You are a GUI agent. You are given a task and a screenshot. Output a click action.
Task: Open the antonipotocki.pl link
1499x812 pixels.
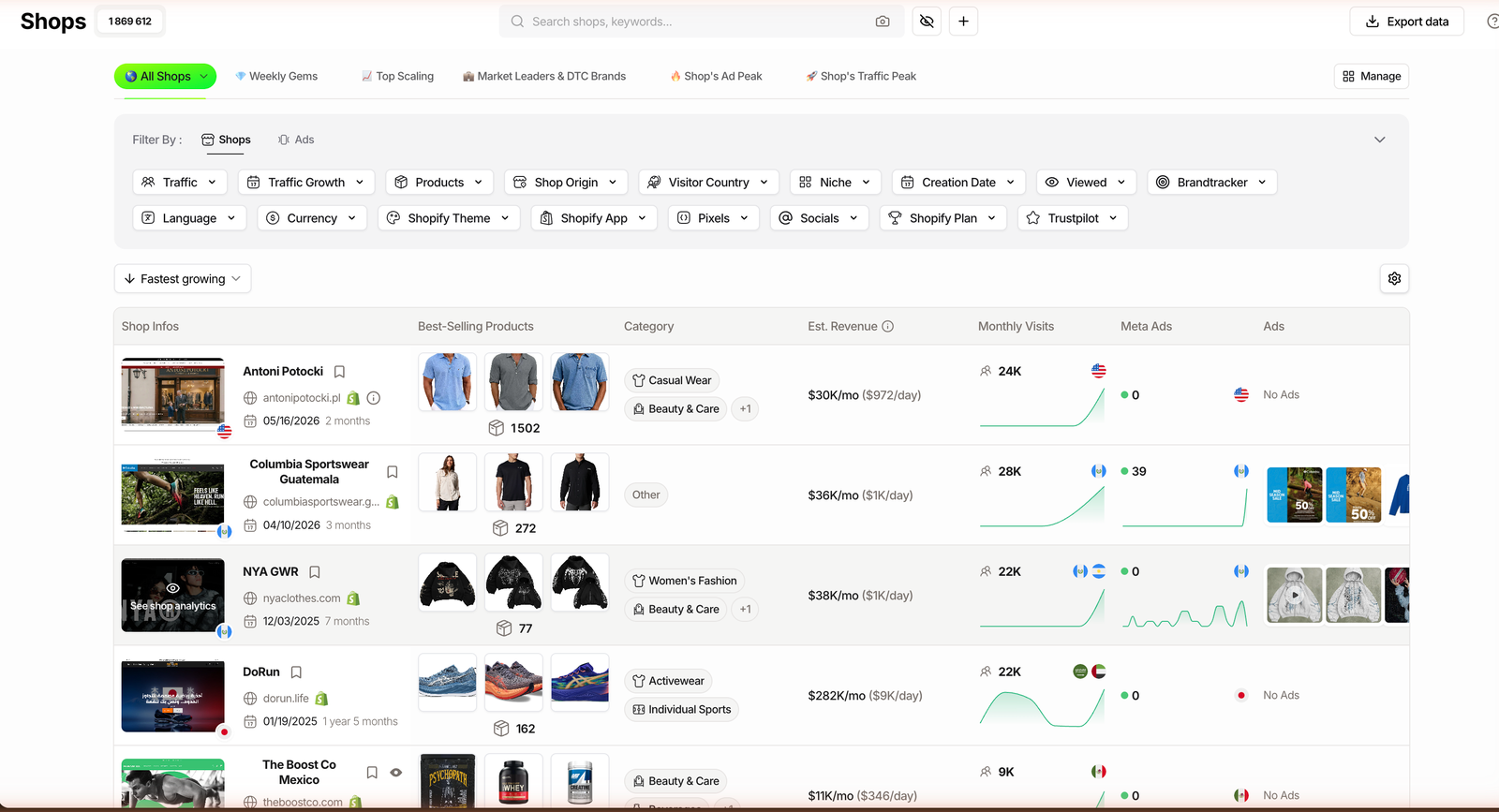tap(302, 398)
